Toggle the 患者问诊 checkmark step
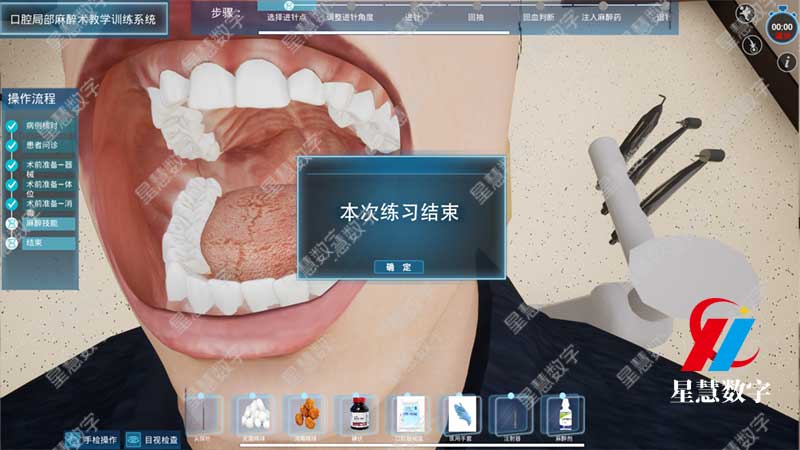The height and width of the screenshot is (450, 800). coord(12,146)
